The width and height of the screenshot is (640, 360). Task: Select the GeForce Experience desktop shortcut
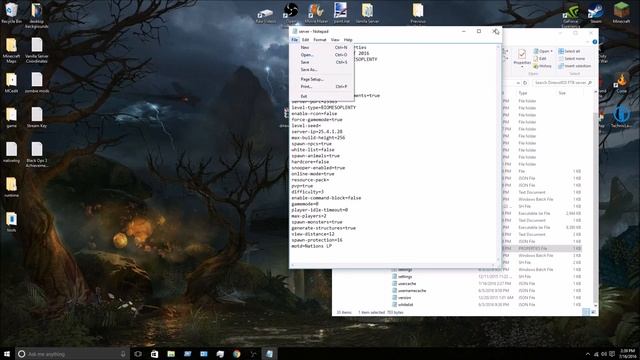click(x=571, y=16)
